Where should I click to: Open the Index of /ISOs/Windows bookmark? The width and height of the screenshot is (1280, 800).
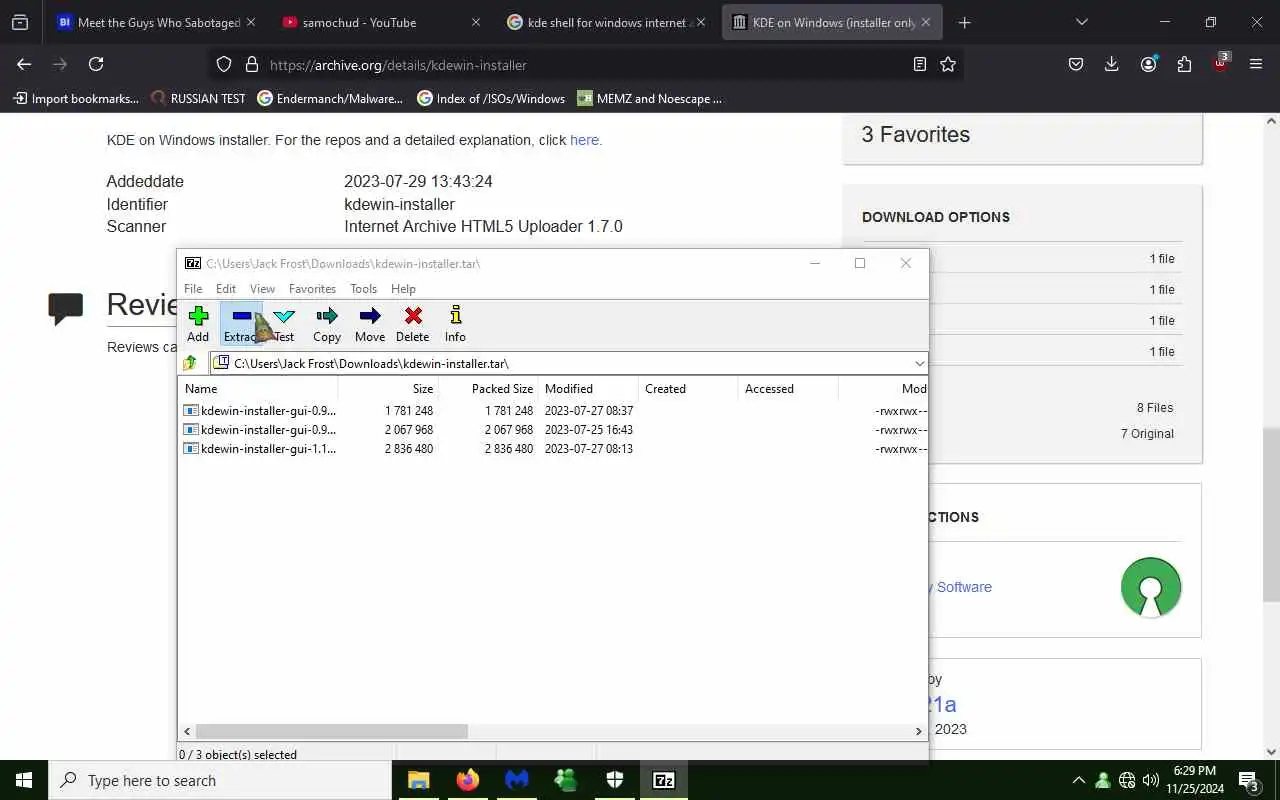pos(491,98)
